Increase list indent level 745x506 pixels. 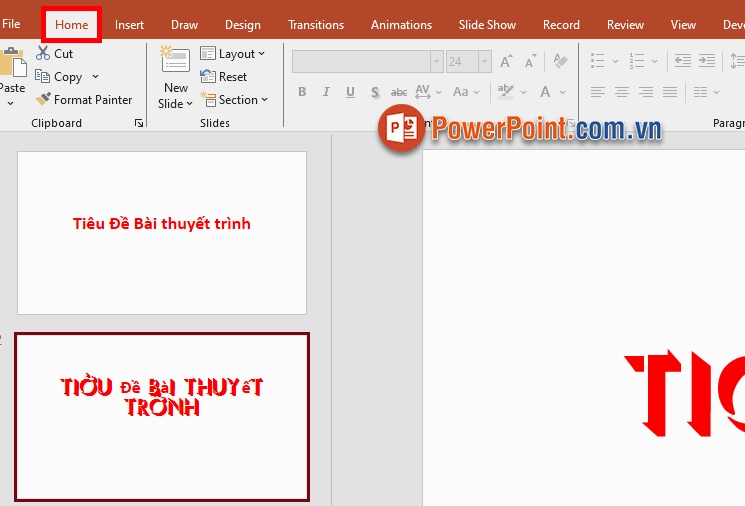[x=707, y=61]
